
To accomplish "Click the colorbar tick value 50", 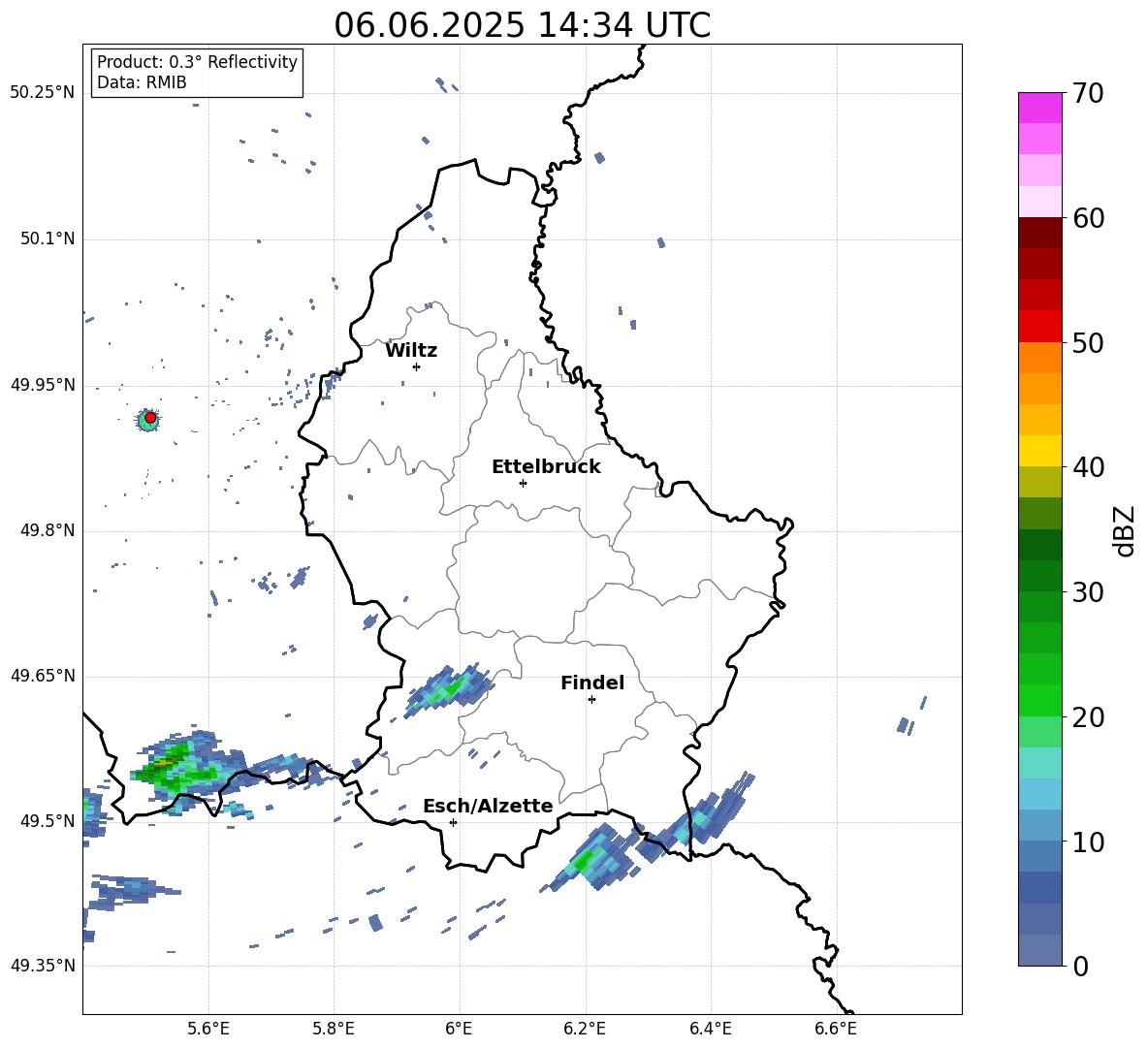I will click(x=1088, y=342).
